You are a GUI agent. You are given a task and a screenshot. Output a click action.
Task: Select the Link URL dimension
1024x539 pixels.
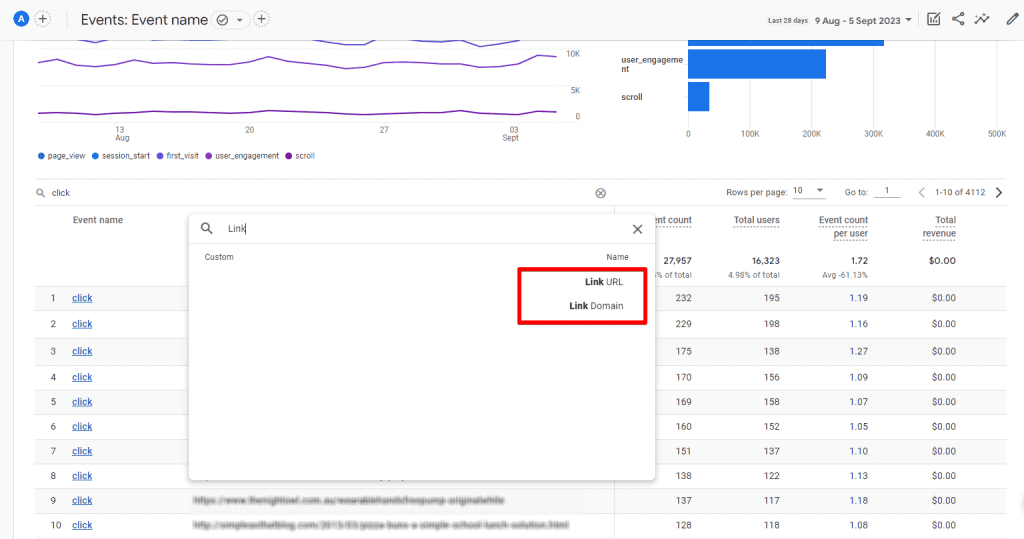603,282
